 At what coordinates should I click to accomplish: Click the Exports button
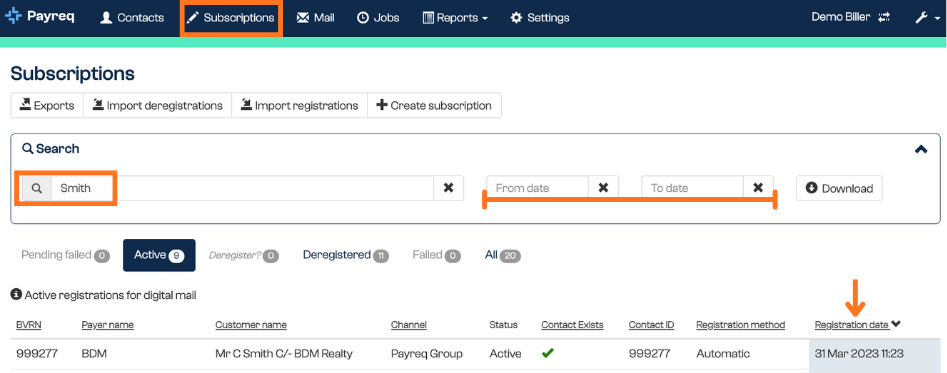tap(47, 105)
